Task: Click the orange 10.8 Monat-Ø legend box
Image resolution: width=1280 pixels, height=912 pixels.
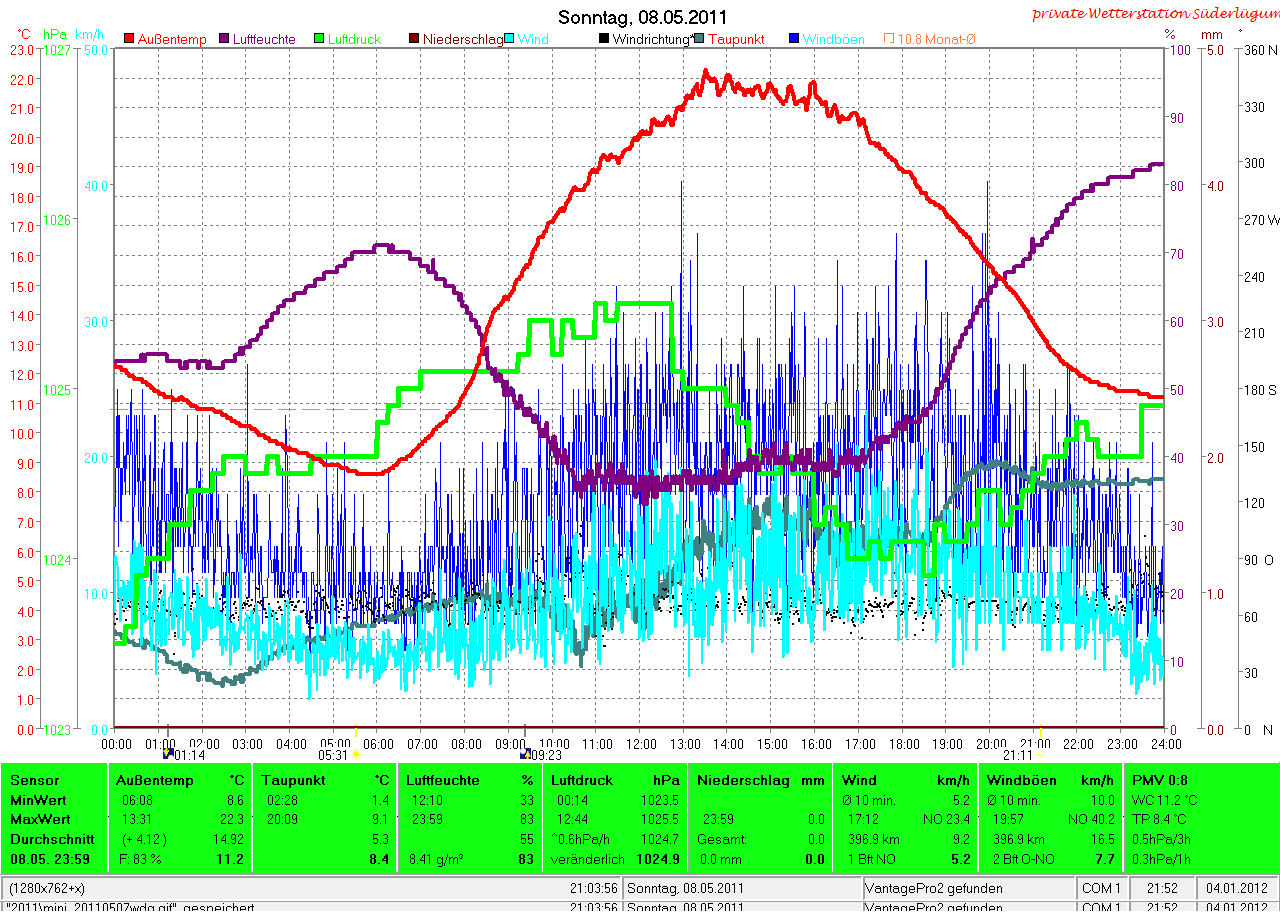Action: tap(888, 39)
